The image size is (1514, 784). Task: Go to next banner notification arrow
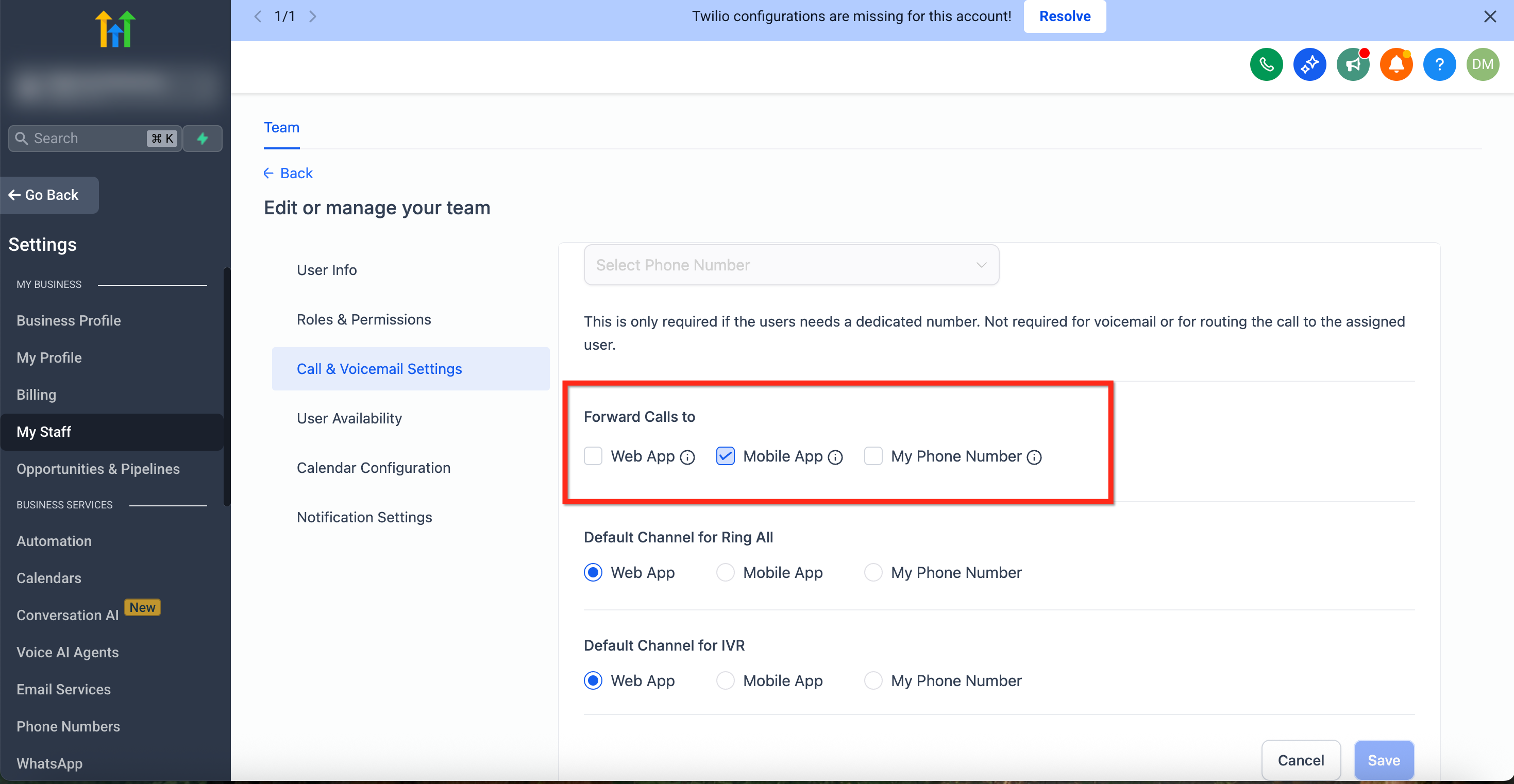[x=313, y=16]
